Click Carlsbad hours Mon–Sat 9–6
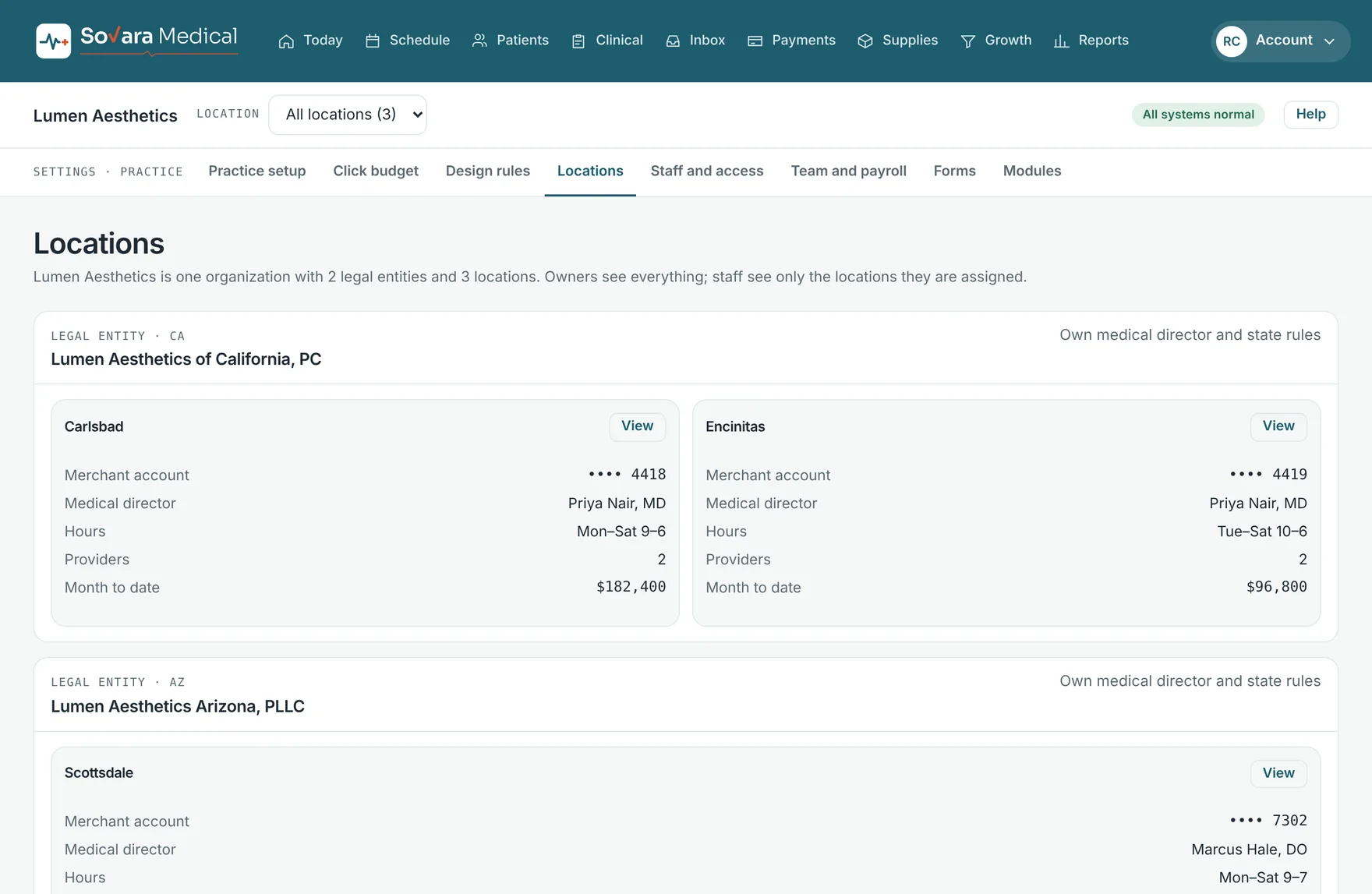This screenshot has width=1372, height=894. pyautogui.click(x=621, y=532)
